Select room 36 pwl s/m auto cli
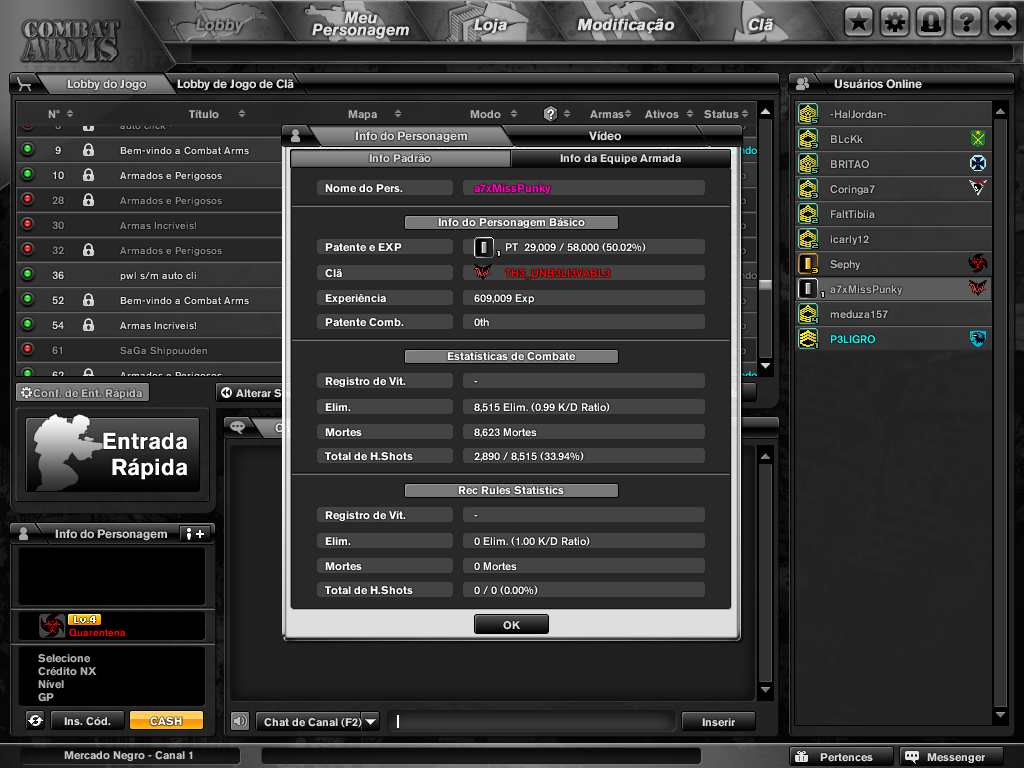 click(x=150, y=275)
